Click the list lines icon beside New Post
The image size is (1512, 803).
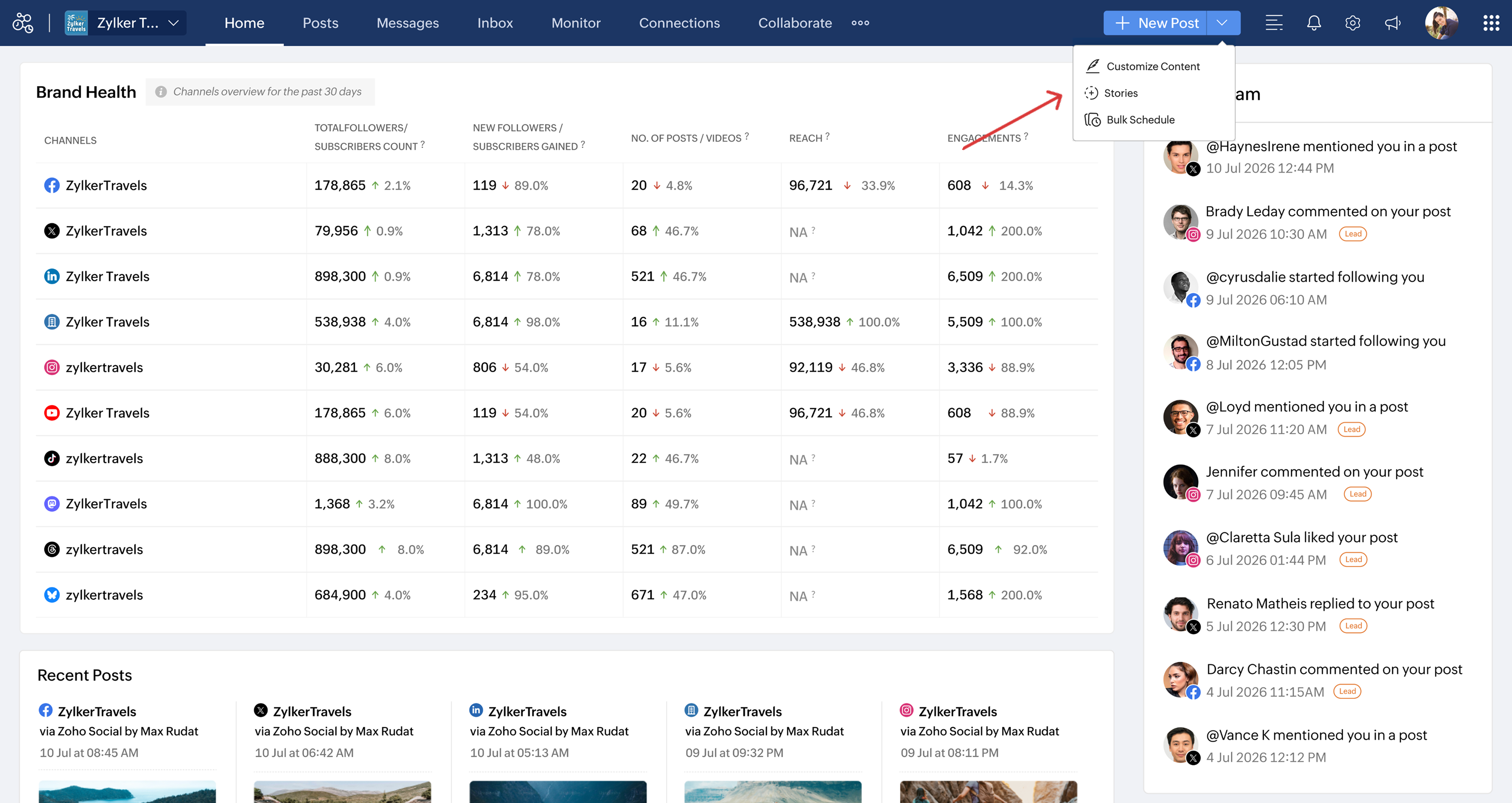pyautogui.click(x=1274, y=23)
